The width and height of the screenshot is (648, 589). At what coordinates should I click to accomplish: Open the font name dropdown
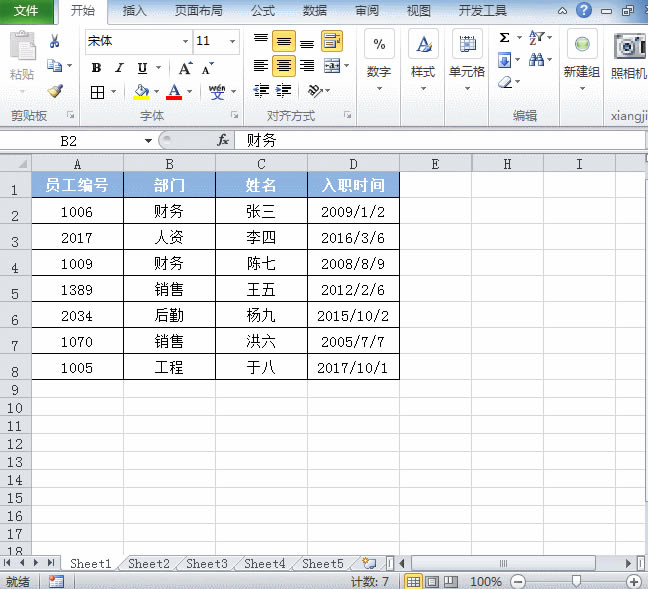(x=185, y=41)
